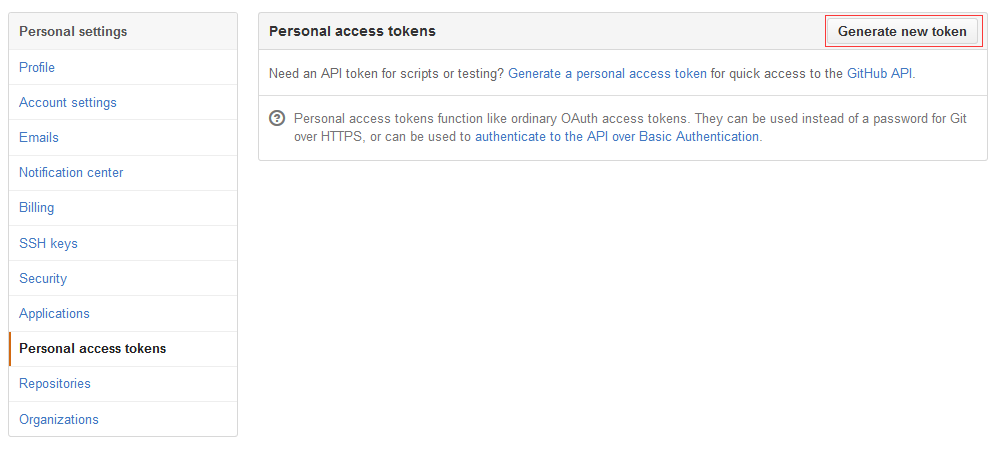The image size is (1005, 451).
Task: Click the question mark help icon
Action: pos(278,118)
